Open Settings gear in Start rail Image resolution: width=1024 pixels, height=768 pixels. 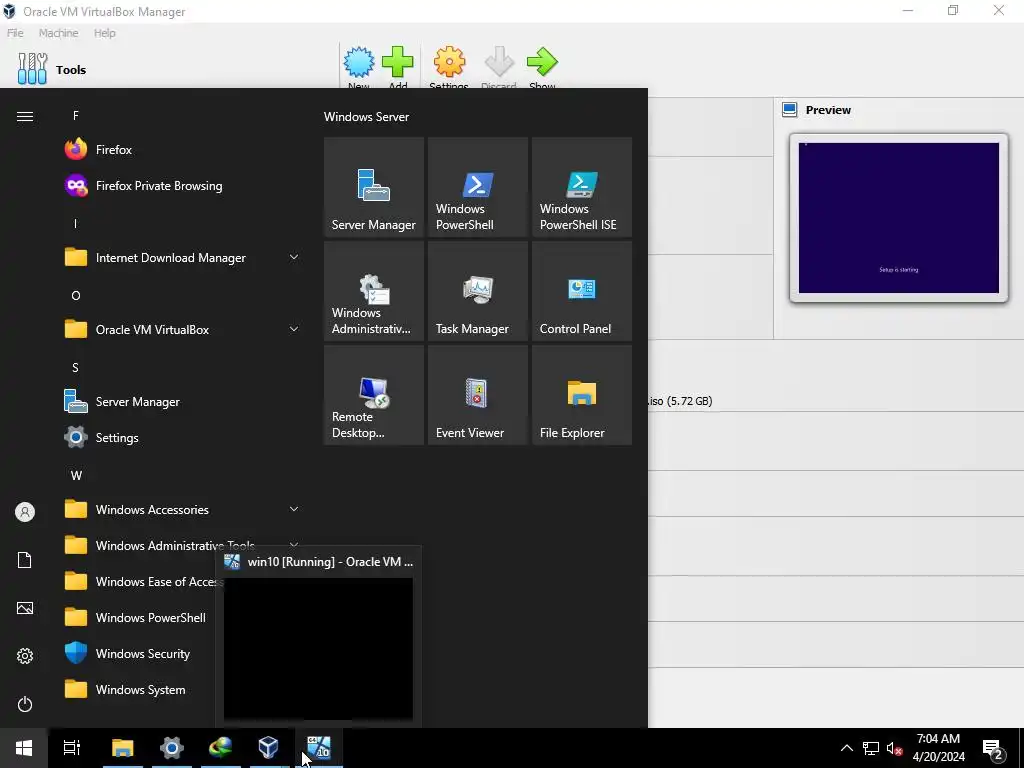25,656
